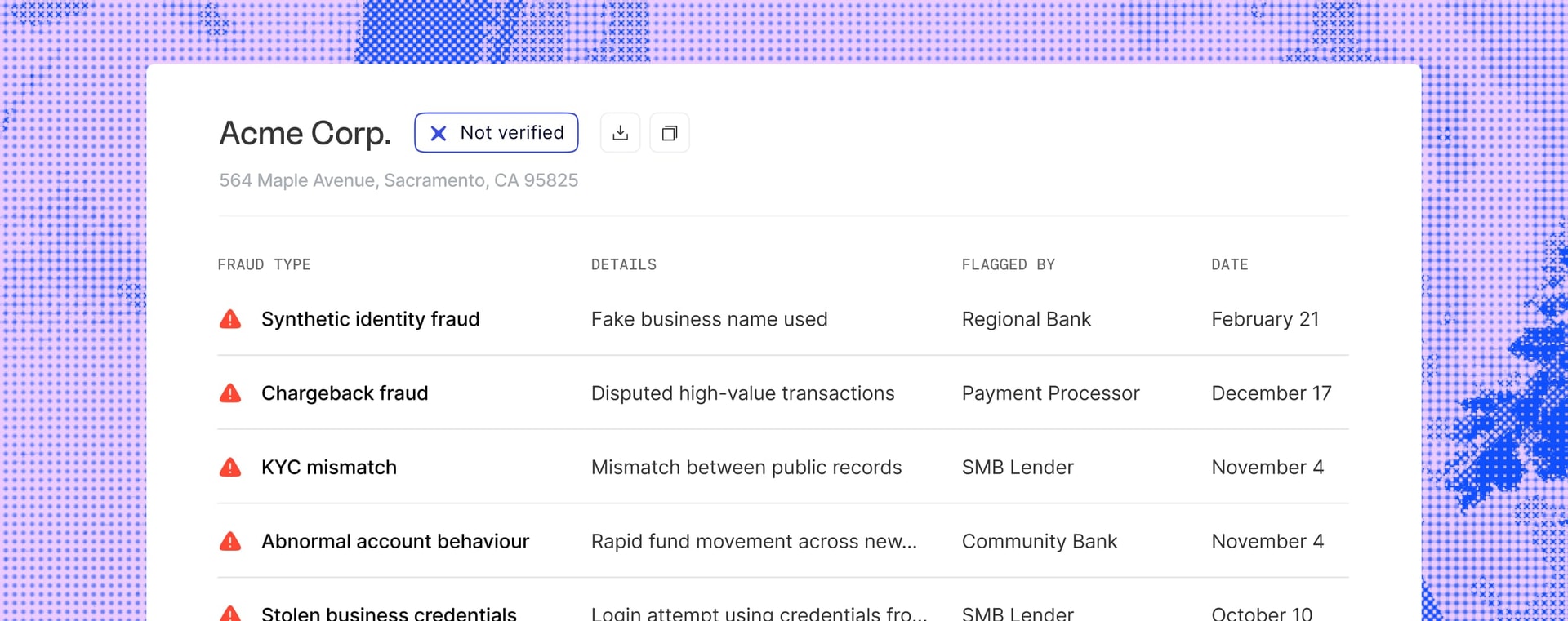Open the Chargeback fraud entry
This screenshot has width=1568, height=621.
[x=344, y=393]
